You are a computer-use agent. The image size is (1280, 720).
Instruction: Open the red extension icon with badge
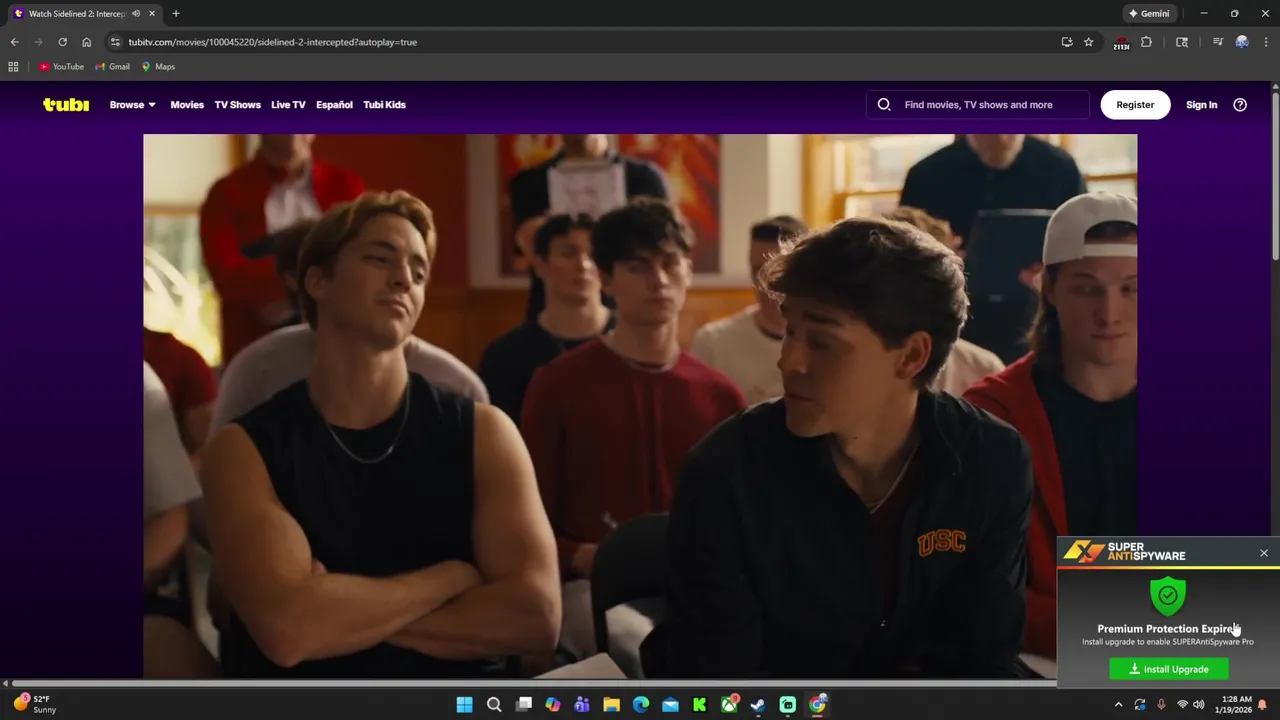1121,43
